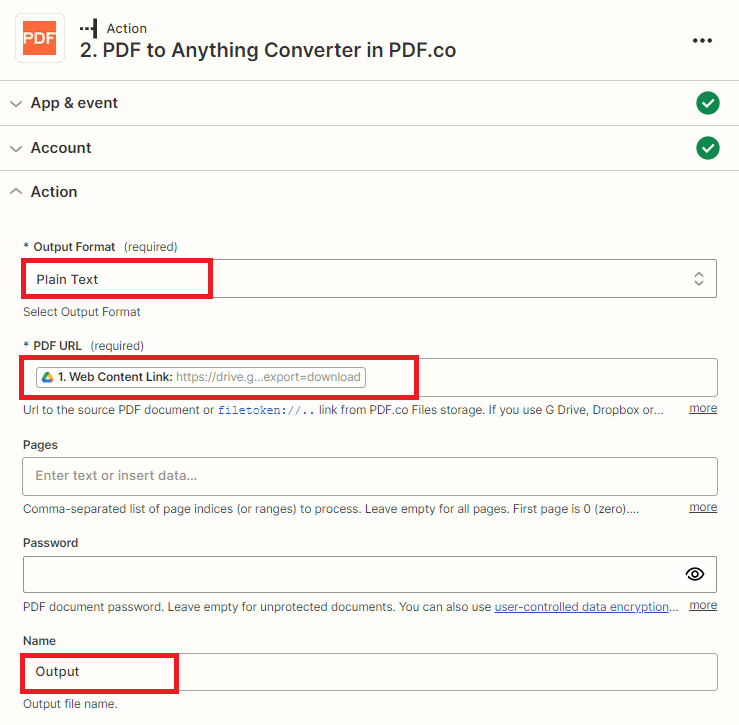Click the Name field label
739x725 pixels.
(39, 641)
